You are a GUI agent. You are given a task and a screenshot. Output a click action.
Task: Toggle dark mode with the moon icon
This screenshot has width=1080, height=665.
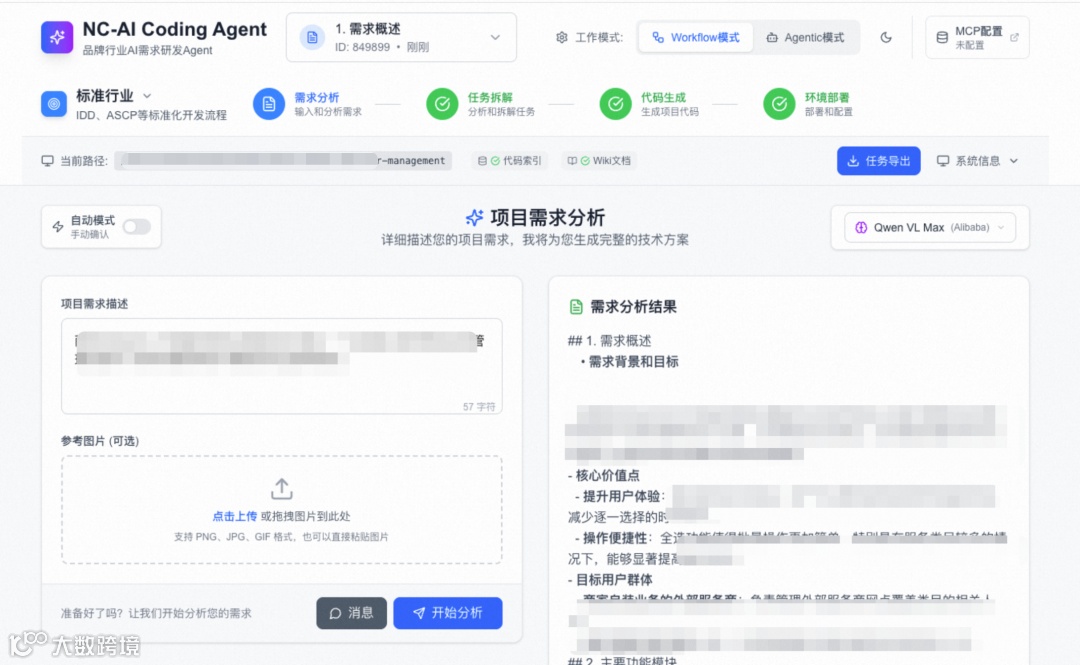click(x=886, y=37)
